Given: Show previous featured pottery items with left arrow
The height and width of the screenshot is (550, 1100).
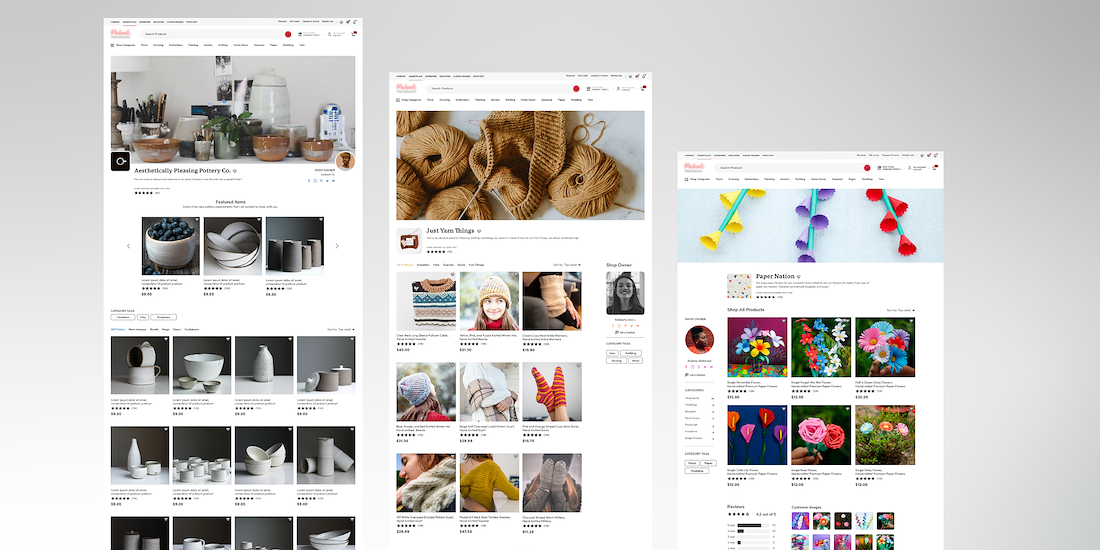Looking at the screenshot, I should pyautogui.click(x=128, y=246).
